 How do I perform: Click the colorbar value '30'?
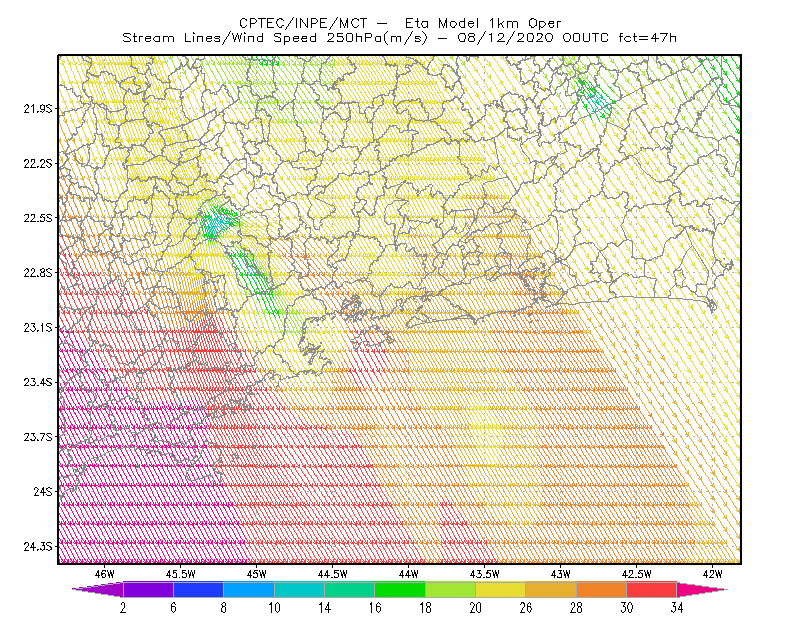point(627,608)
